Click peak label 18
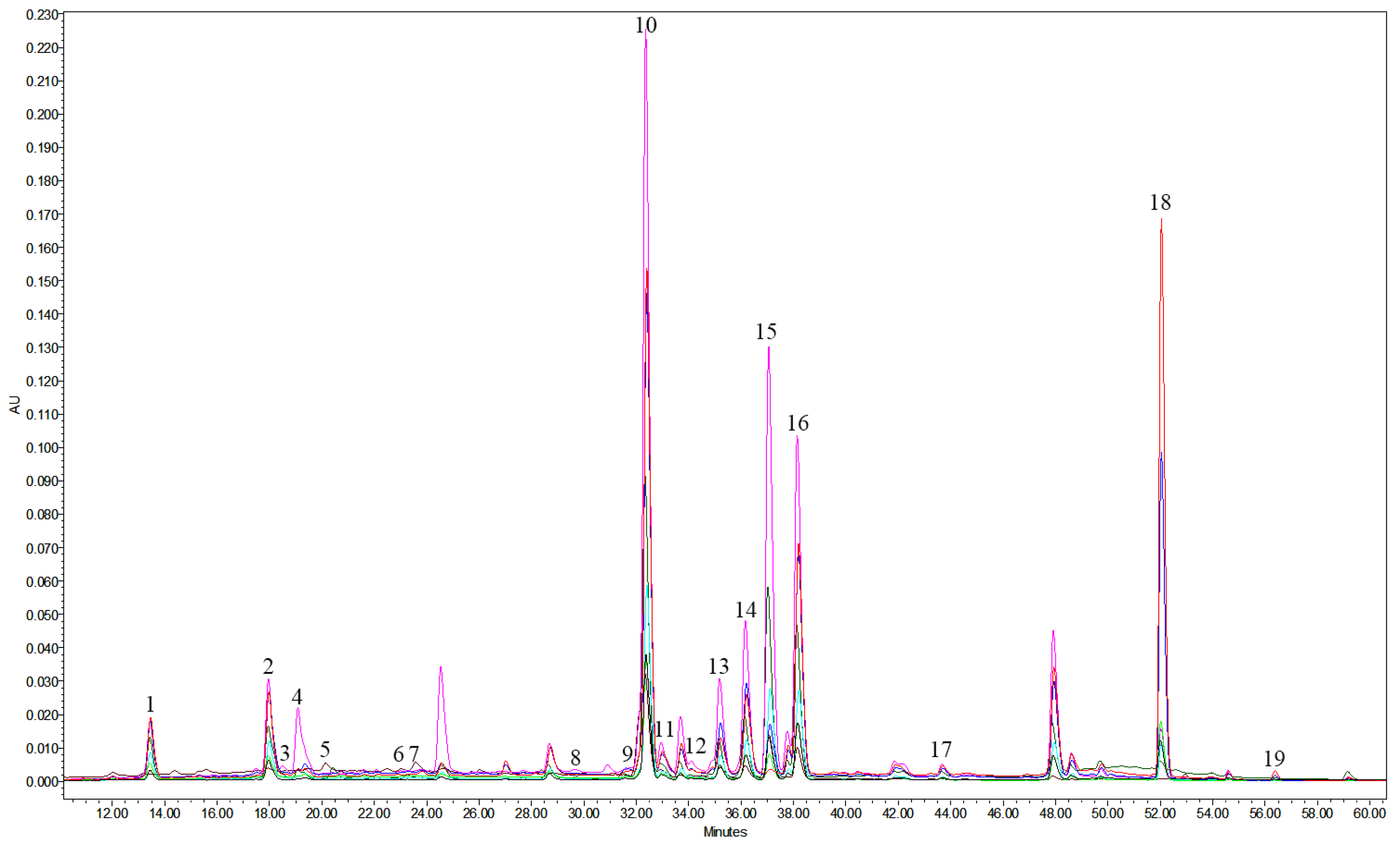The image size is (1400, 842). 1160,203
